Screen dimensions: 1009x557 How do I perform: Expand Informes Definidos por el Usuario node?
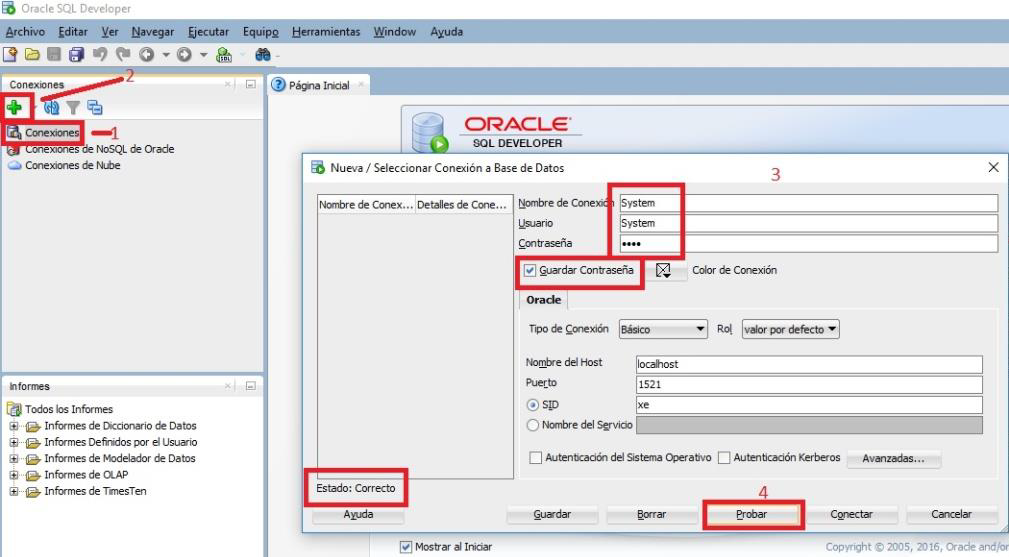[x=14, y=443]
